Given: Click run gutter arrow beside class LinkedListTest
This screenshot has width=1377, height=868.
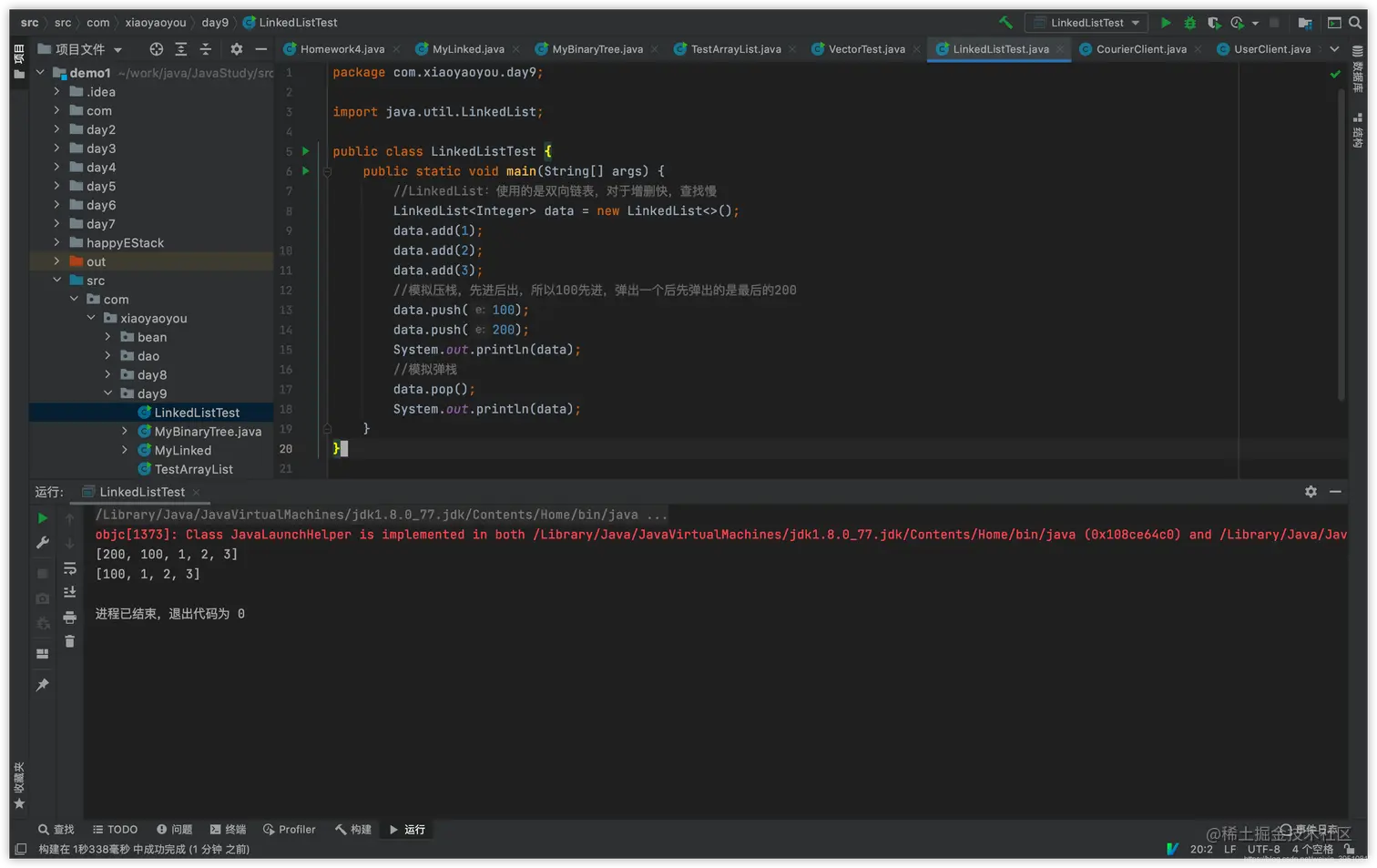Looking at the screenshot, I should 306,151.
